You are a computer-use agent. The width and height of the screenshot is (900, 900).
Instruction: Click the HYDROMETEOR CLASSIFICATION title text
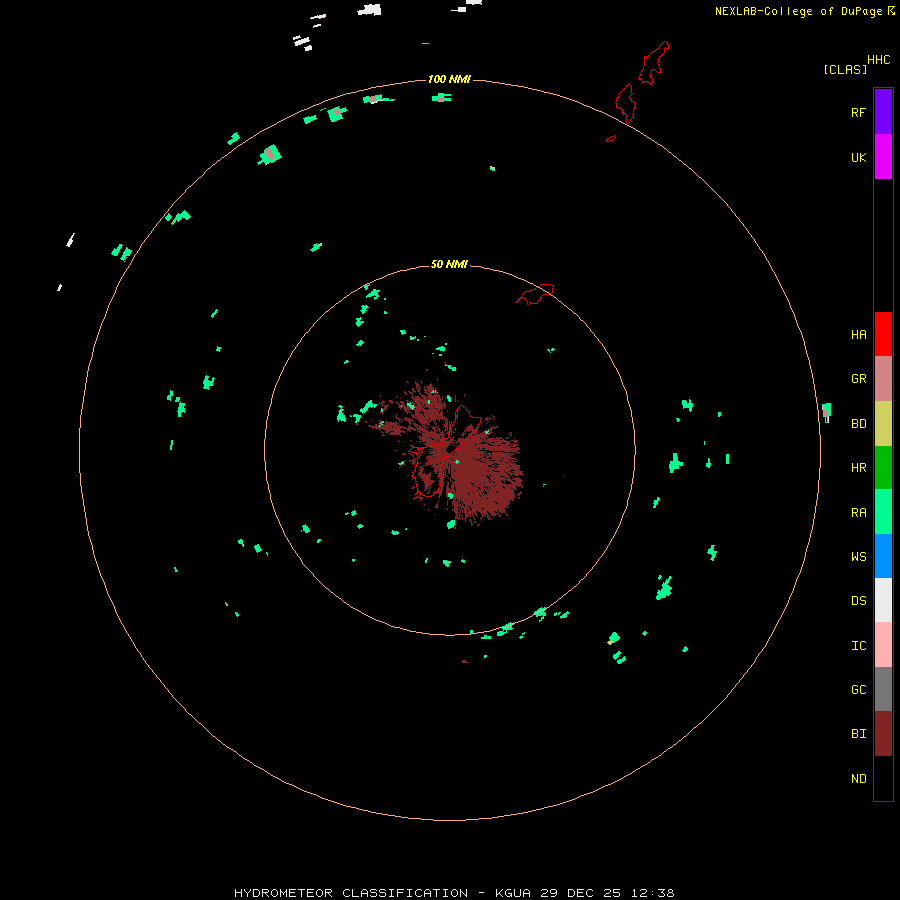[351, 893]
